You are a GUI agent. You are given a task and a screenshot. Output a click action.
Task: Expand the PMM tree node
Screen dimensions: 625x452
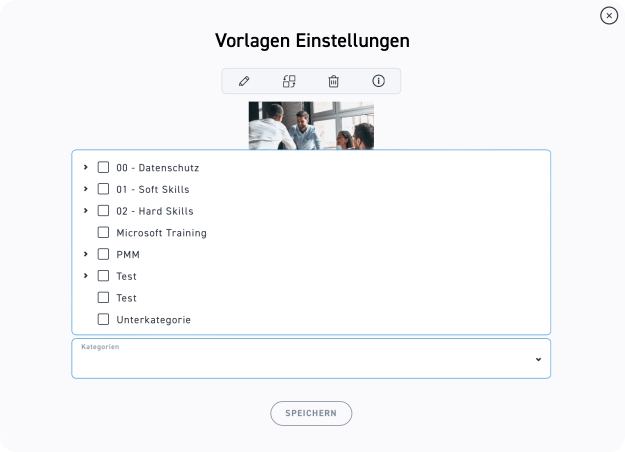pos(86,254)
